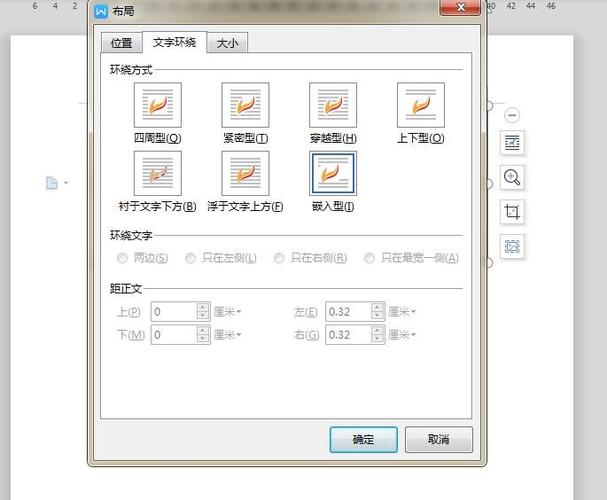Decrease the 右(G) distance spinner

pyautogui.click(x=377, y=339)
